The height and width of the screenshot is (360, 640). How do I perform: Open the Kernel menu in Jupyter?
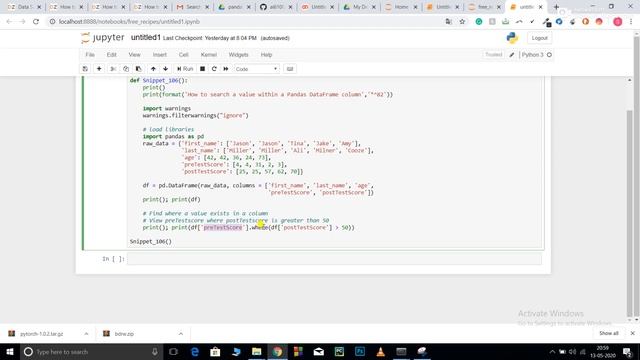(209, 55)
